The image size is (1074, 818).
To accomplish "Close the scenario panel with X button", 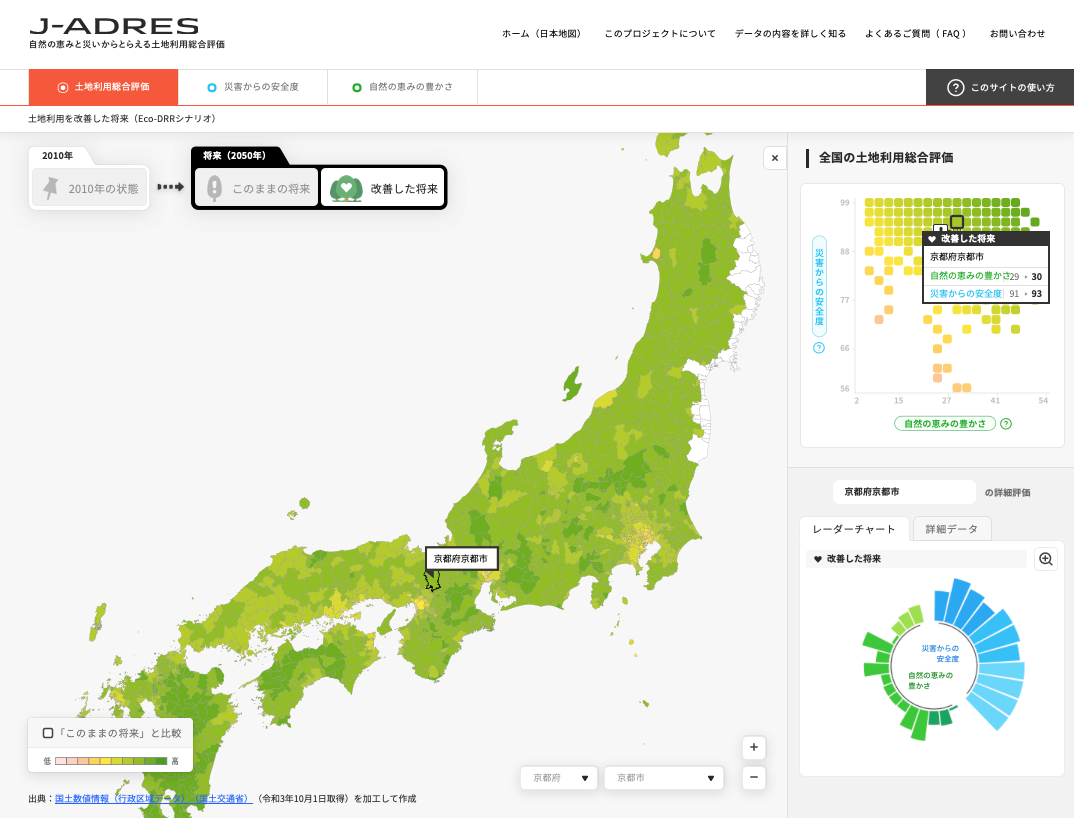I will pos(775,158).
